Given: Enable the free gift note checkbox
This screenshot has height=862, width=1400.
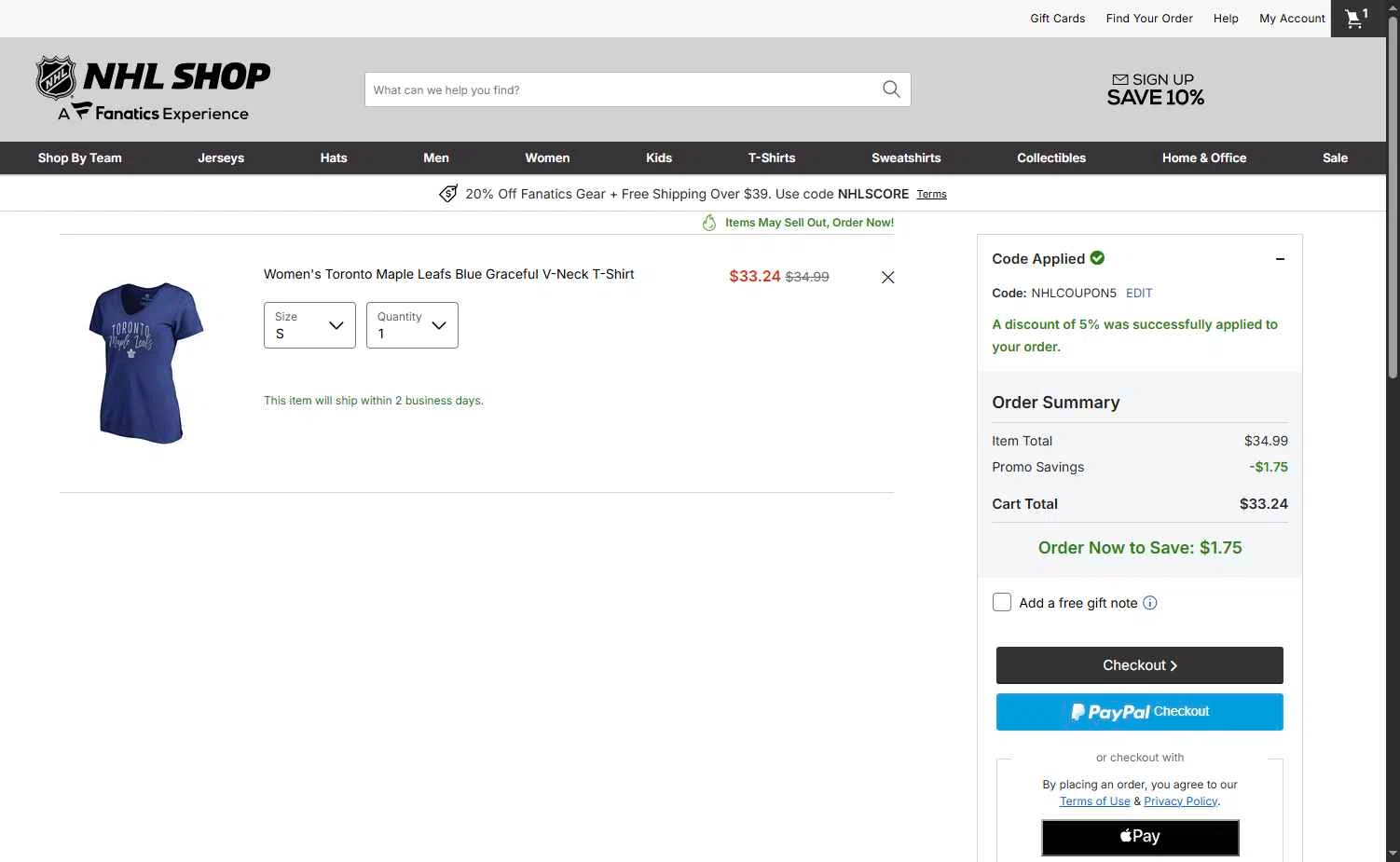Looking at the screenshot, I should (x=1002, y=602).
